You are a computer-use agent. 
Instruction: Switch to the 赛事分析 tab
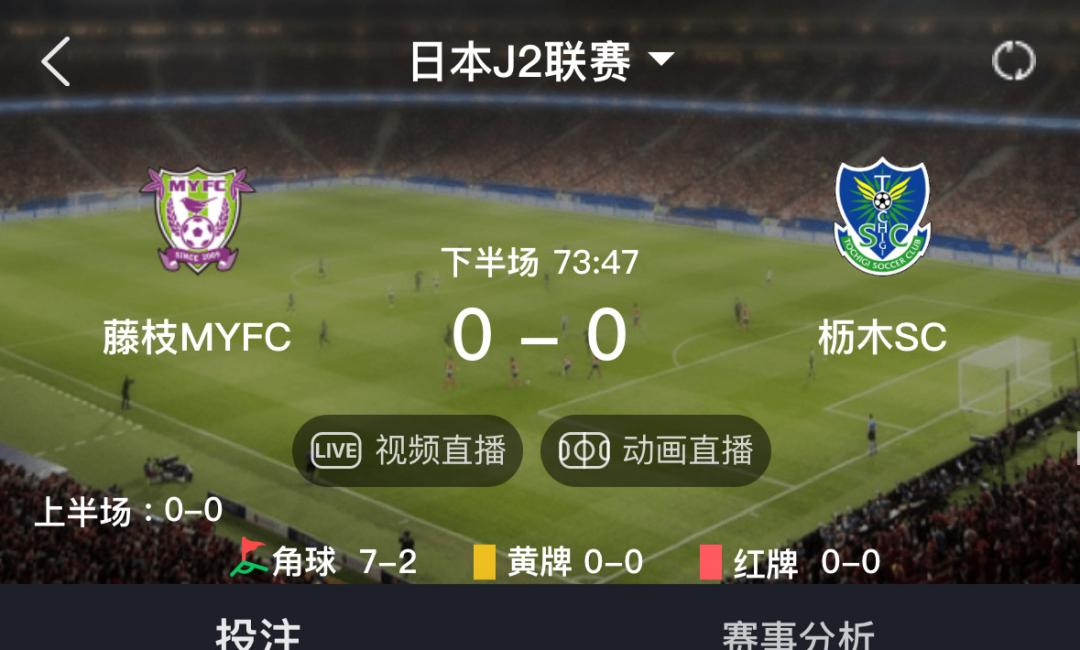pyautogui.click(x=798, y=634)
